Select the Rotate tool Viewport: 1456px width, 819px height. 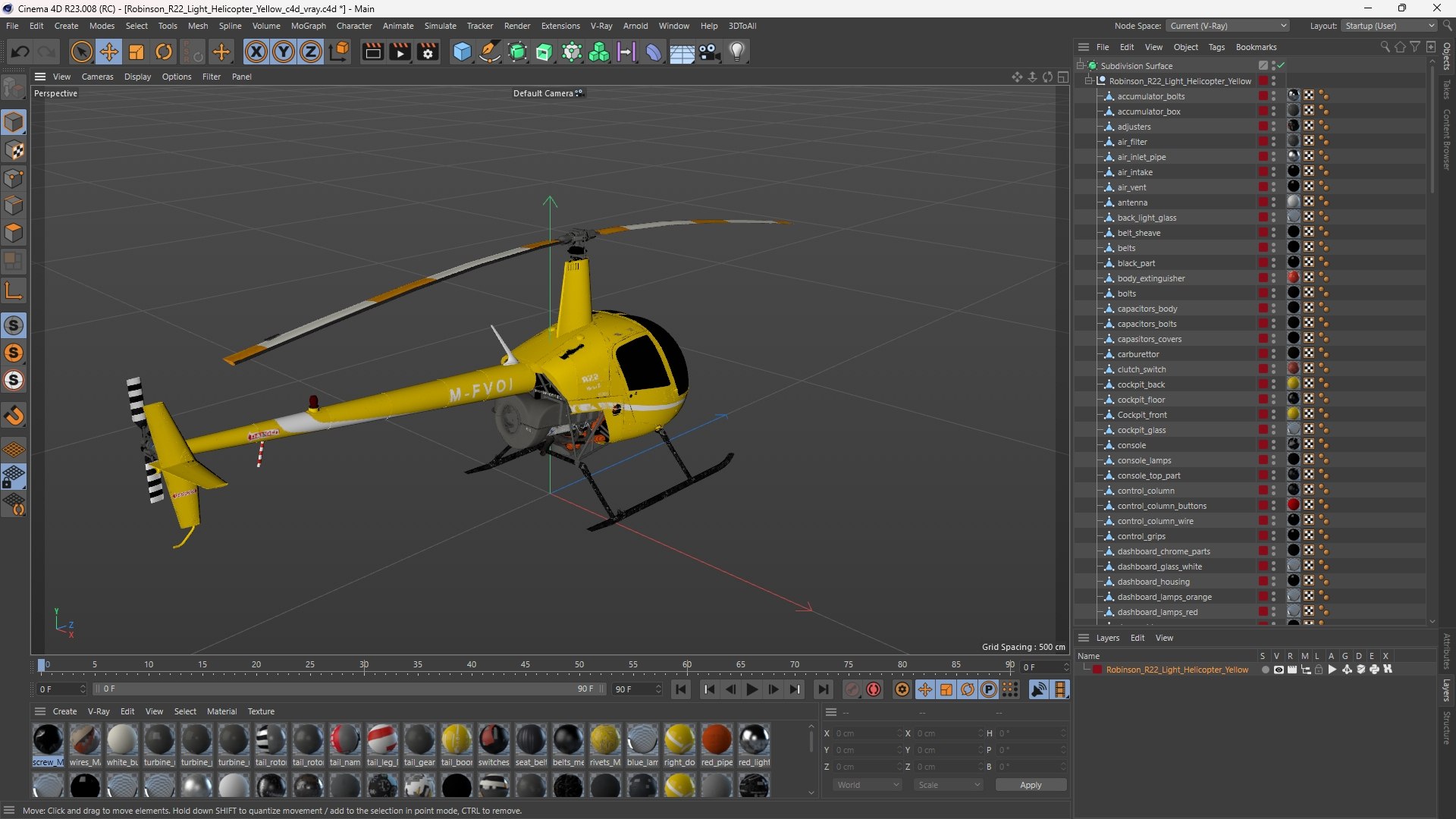click(x=164, y=52)
